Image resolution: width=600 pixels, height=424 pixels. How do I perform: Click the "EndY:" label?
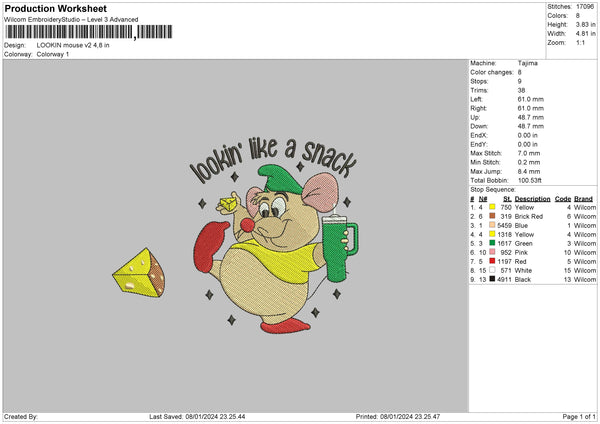coord(479,144)
